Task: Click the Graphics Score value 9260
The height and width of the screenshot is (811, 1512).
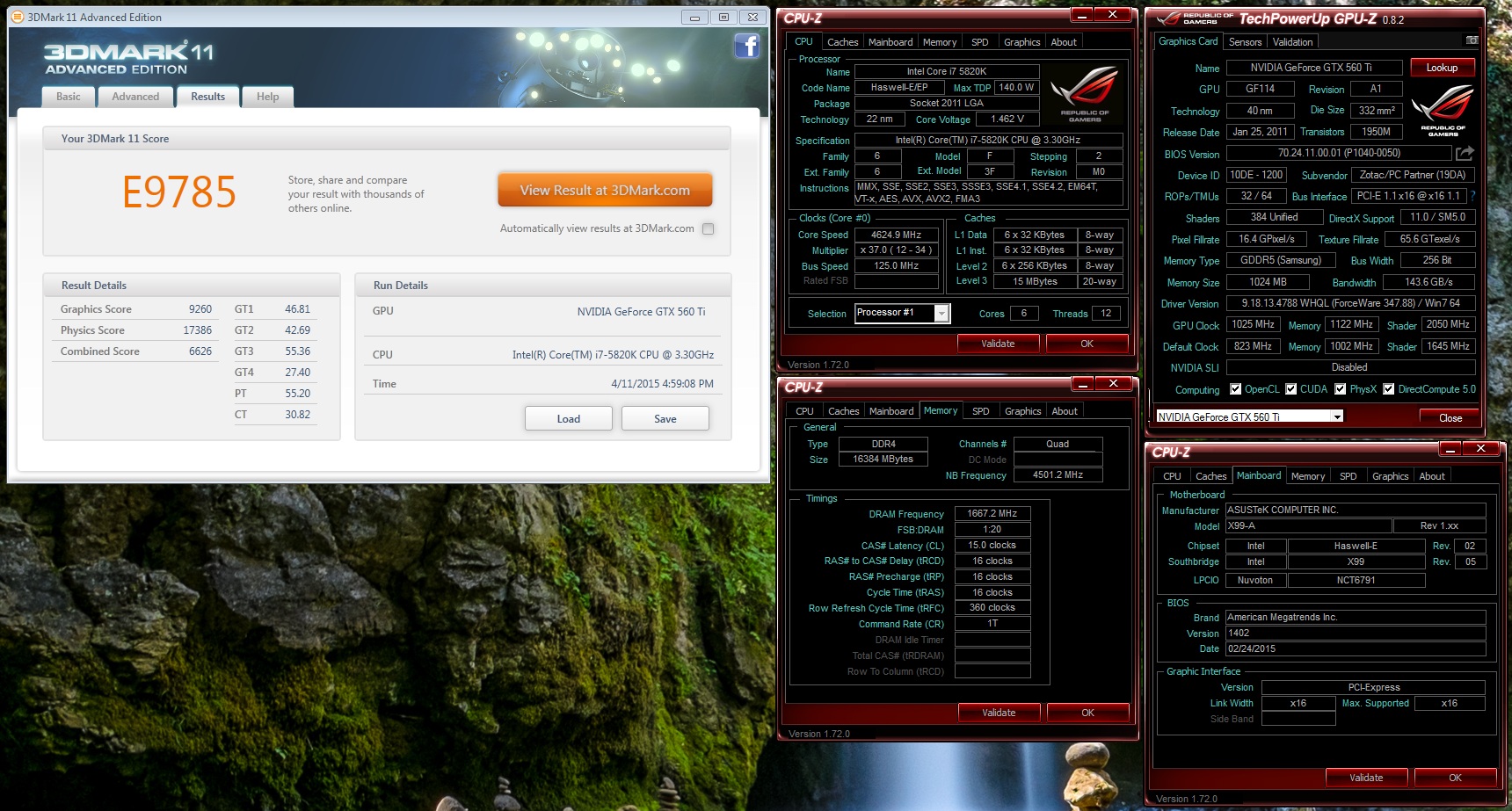Action: tap(200, 309)
